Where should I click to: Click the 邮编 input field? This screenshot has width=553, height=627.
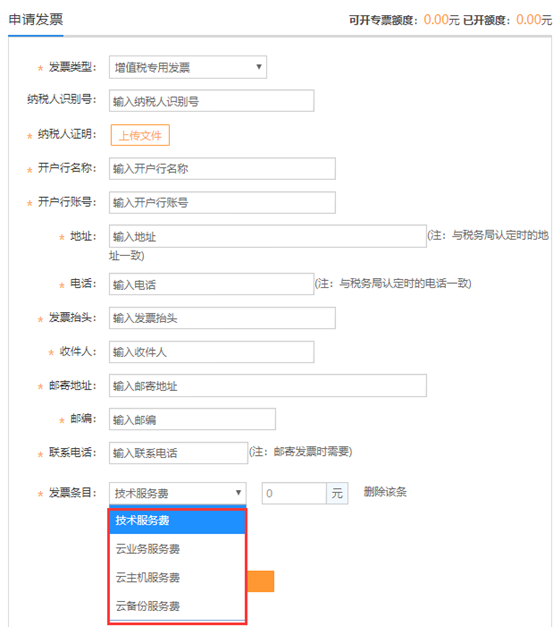click(192, 419)
